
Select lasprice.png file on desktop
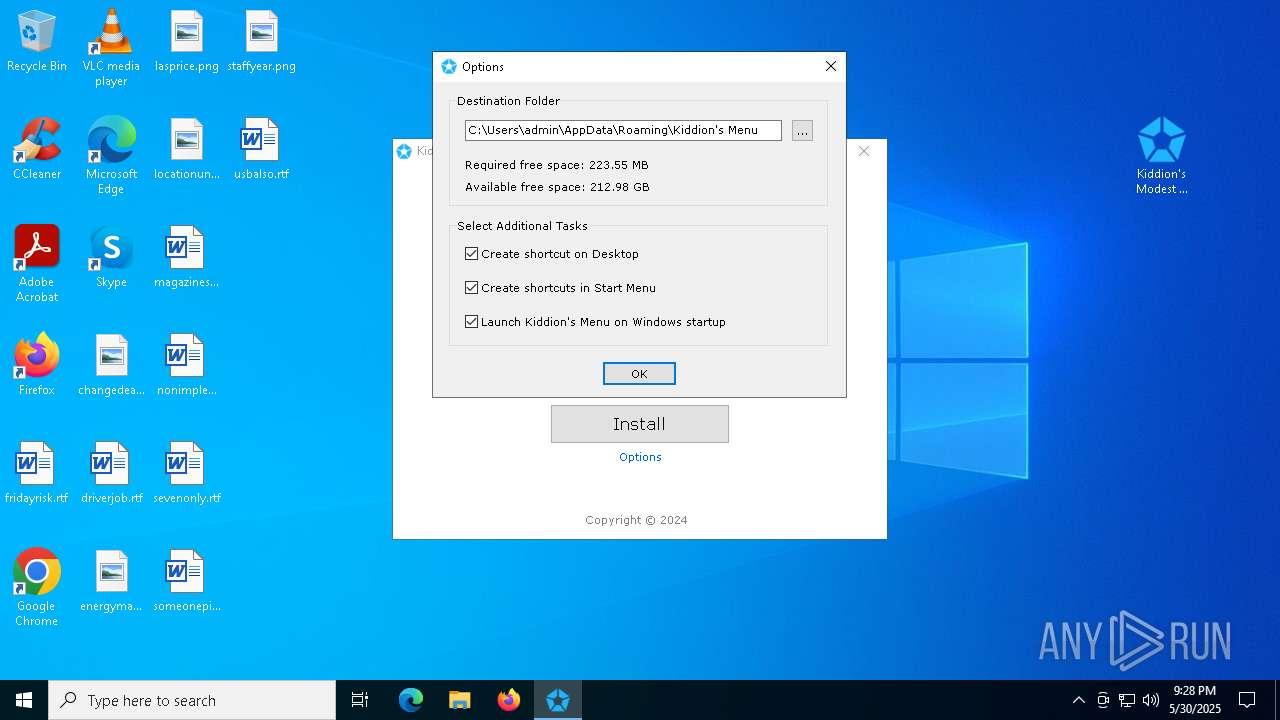(186, 42)
